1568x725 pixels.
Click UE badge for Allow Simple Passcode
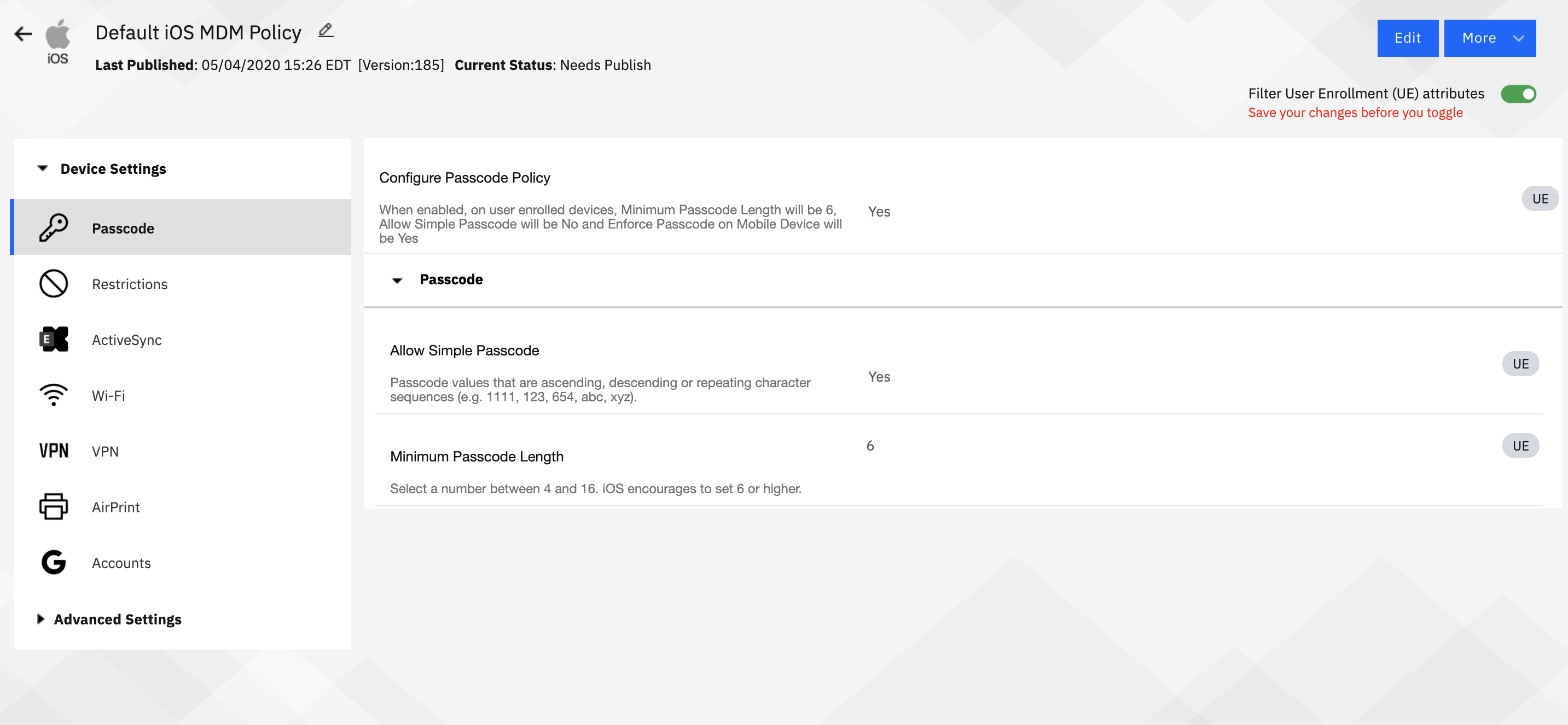1520,364
